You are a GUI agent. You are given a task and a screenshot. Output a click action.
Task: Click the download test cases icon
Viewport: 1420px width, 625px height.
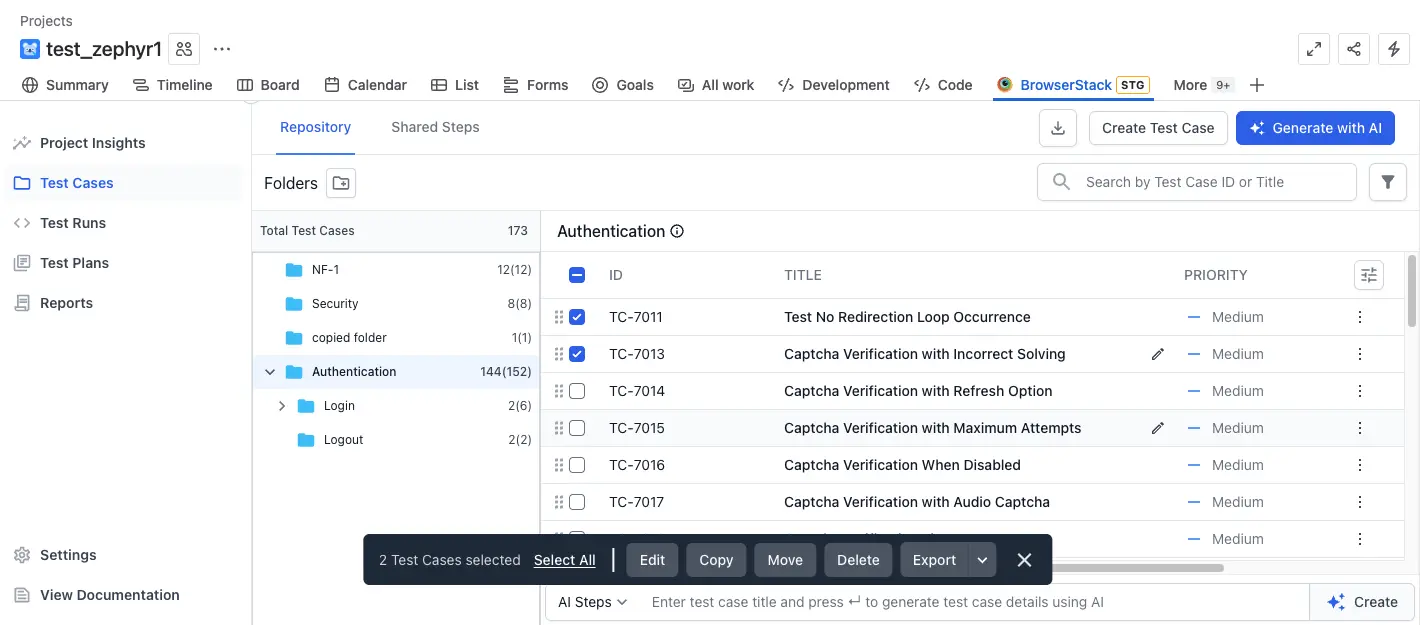coord(1058,128)
